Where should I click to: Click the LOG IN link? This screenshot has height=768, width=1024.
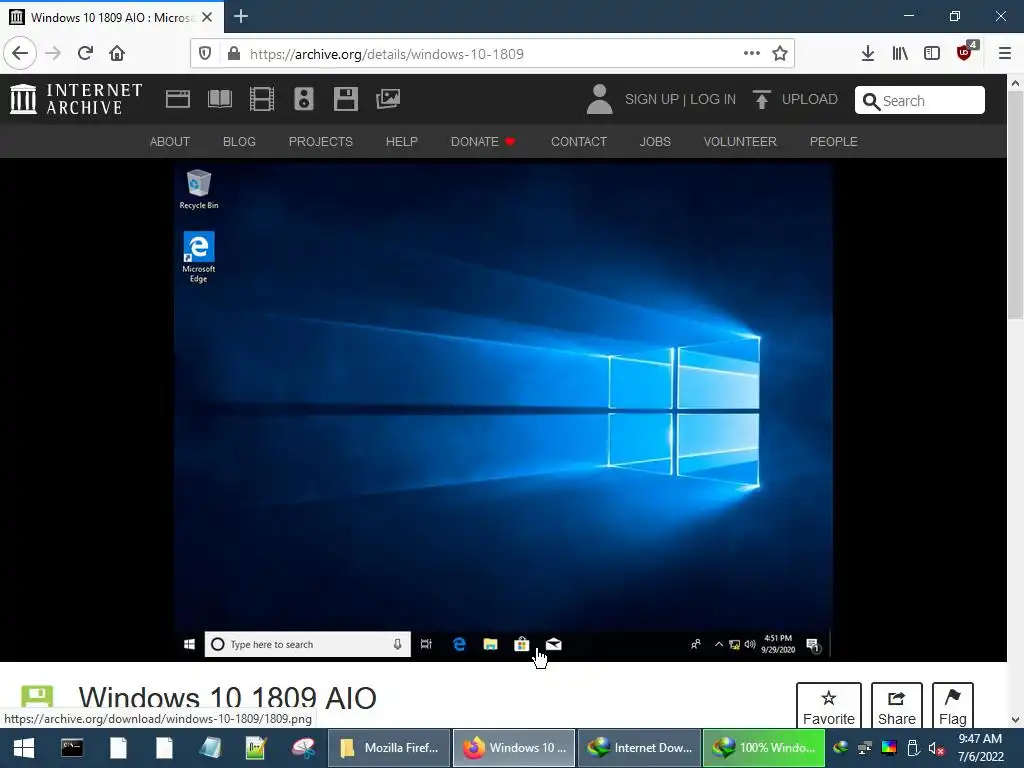[x=713, y=99]
